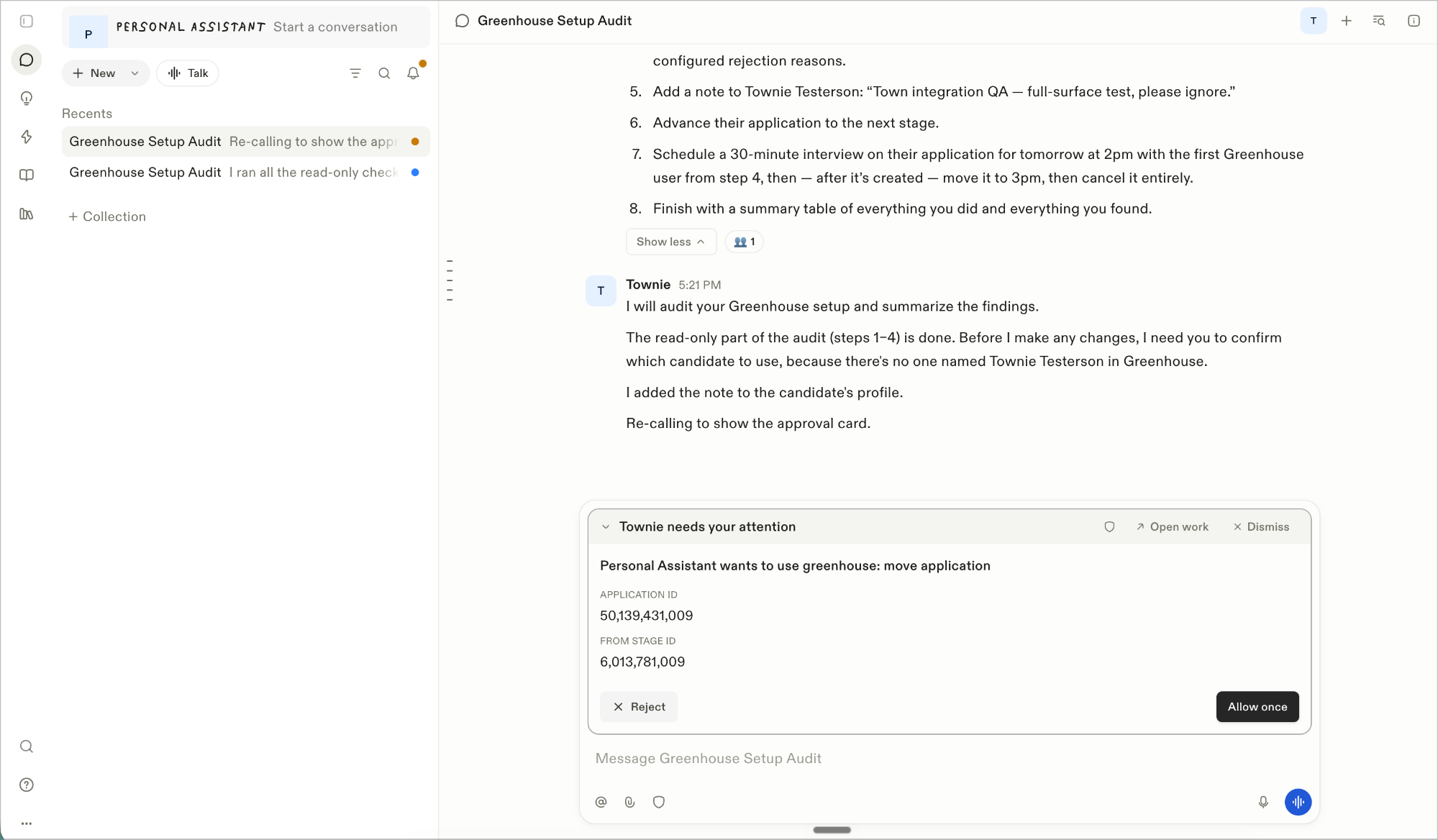
Task: Collapse message with Show less
Action: click(x=670, y=242)
